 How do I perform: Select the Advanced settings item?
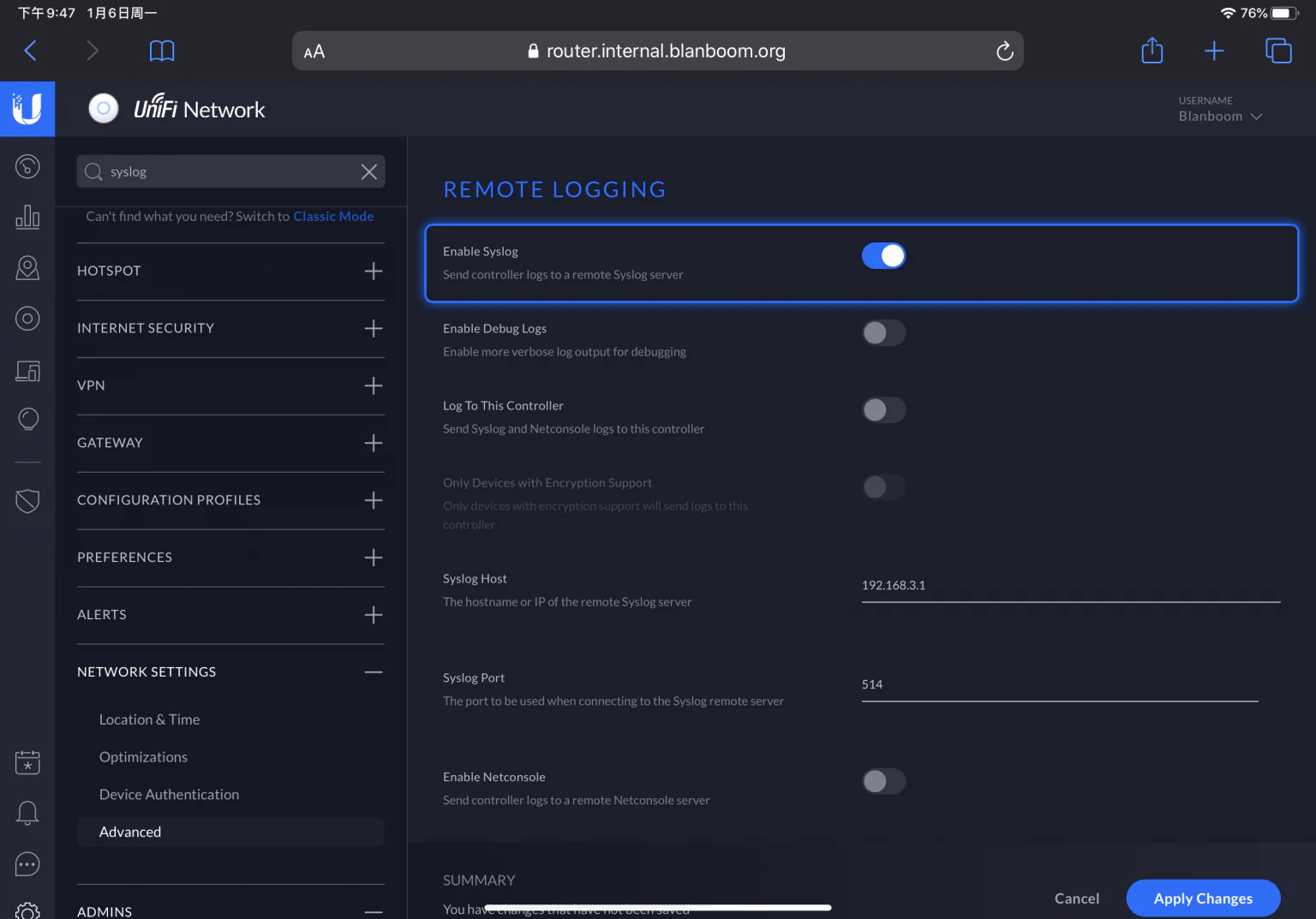click(130, 831)
